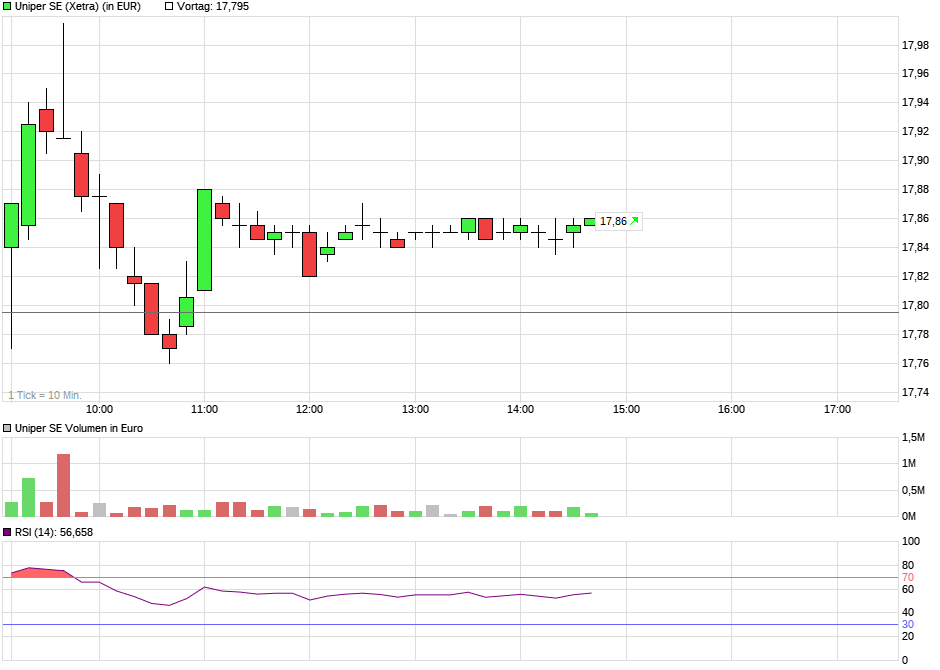
Task: Click the 16:00 time axis label
Action: tap(731, 409)
